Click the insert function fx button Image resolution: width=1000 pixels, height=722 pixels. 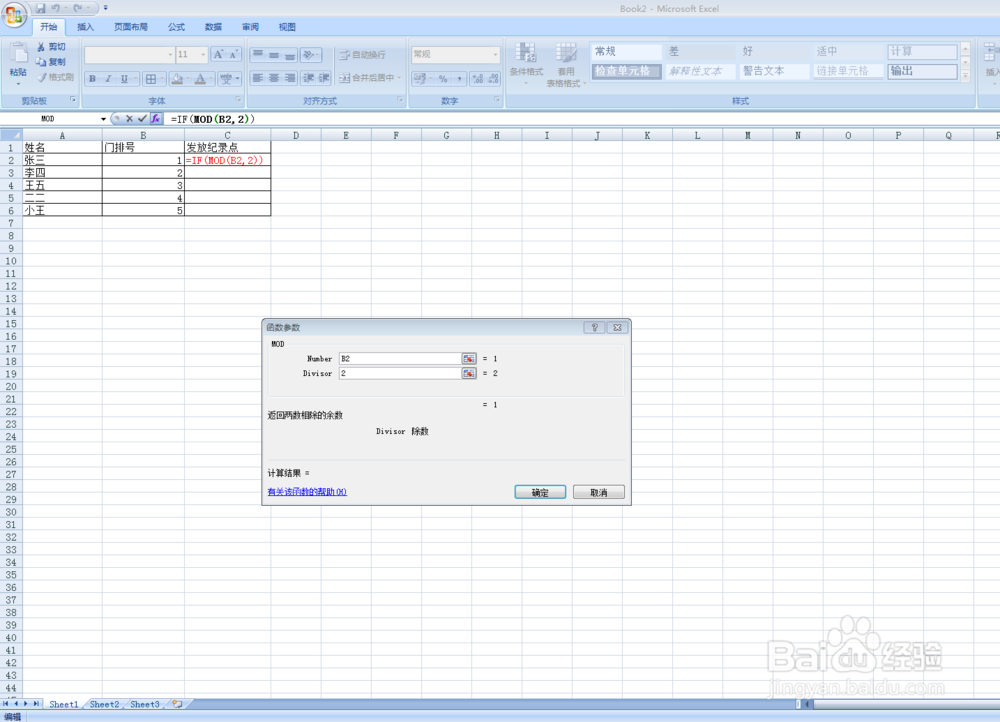coord(156,119)
